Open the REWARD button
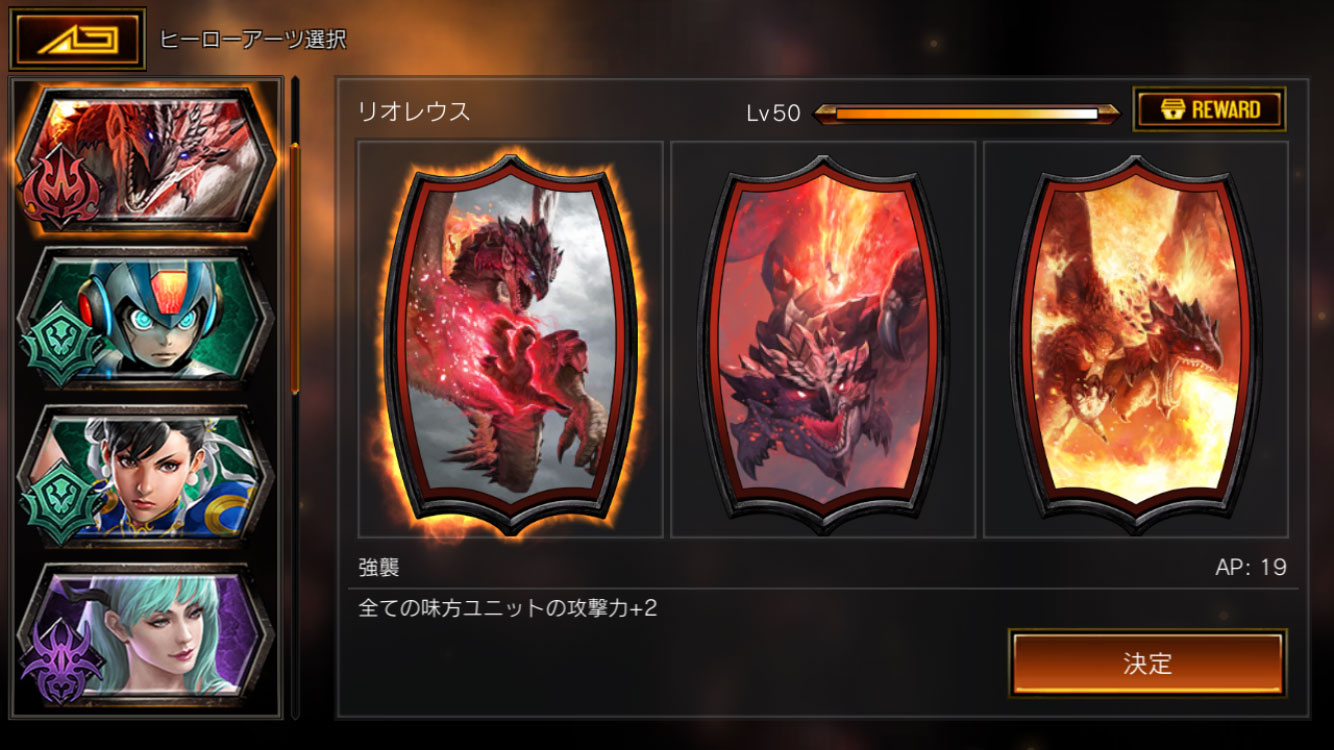This screenshot has height=750, width=1334. (x=1209, y=109)
